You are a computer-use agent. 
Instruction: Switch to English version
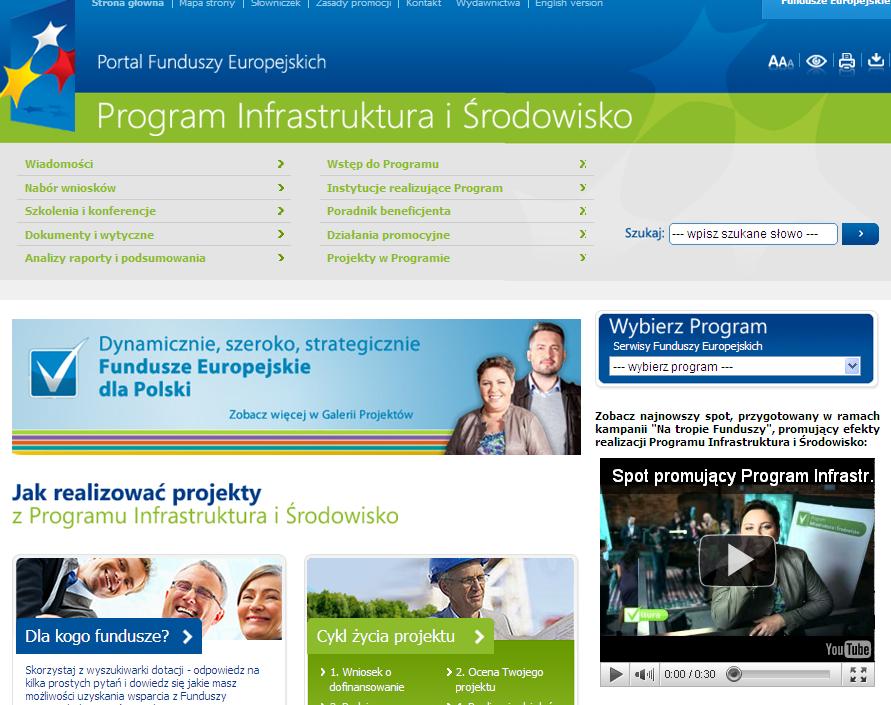tap(569, 3)
